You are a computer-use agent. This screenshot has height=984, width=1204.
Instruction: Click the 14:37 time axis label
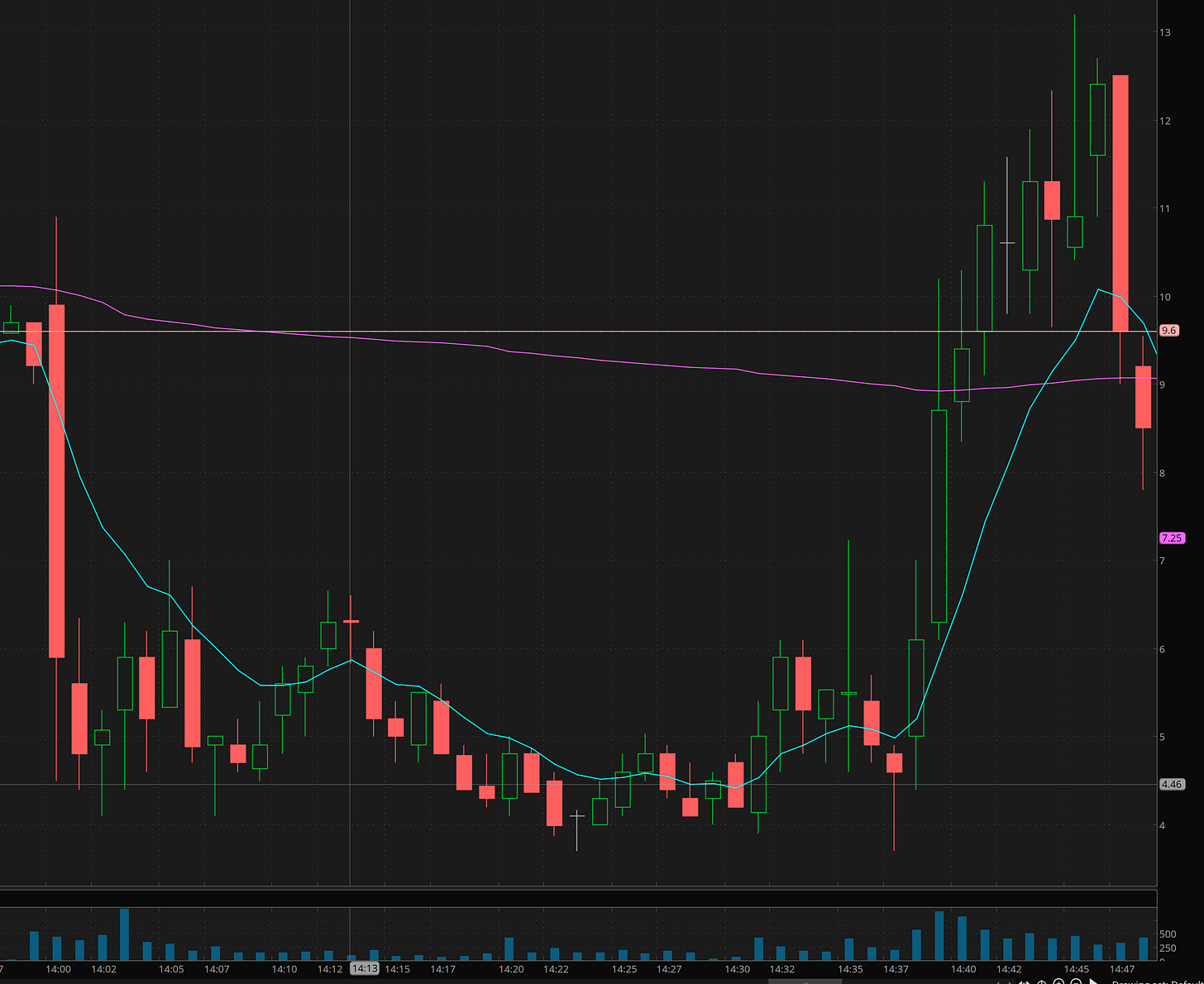tap(896, 969)
